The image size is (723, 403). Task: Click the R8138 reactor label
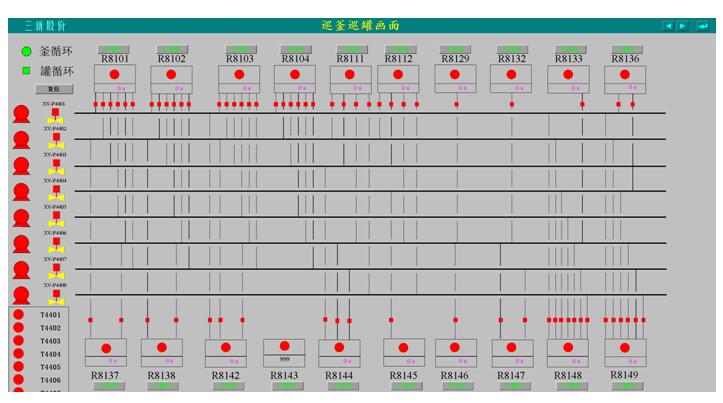coord(161,376)
